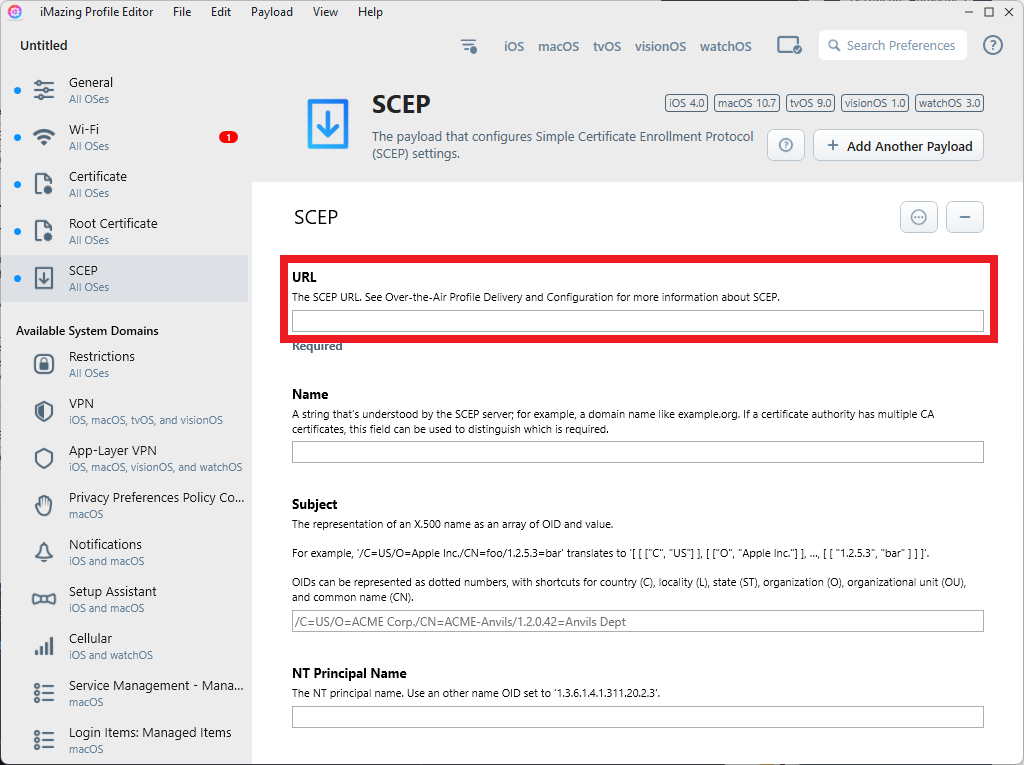This screenshot has width=1024, height=765.
Task: Add the Setup Assistant icon domain
Action: [x=44, y=599]
